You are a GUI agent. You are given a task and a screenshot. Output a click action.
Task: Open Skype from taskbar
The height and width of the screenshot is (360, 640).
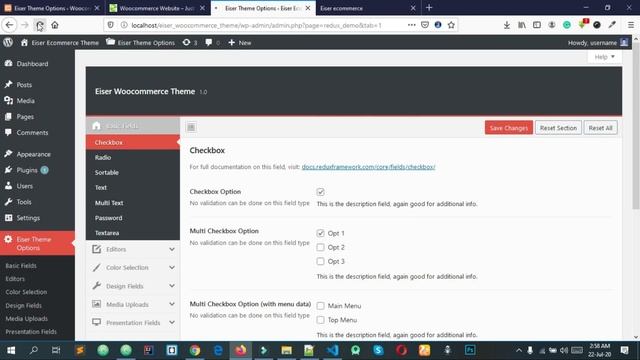tap(378, 350)
